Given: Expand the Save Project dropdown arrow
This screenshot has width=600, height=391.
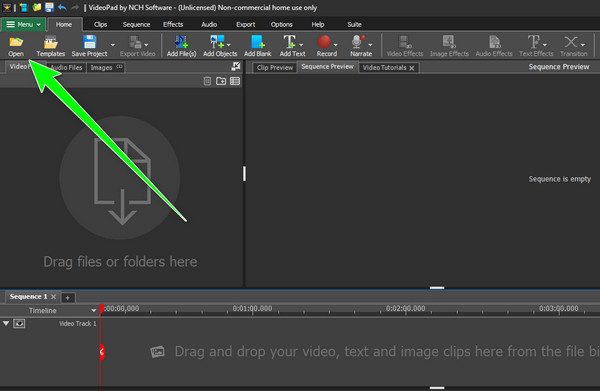Looking at the screenshot, I should tap(112, 45).
